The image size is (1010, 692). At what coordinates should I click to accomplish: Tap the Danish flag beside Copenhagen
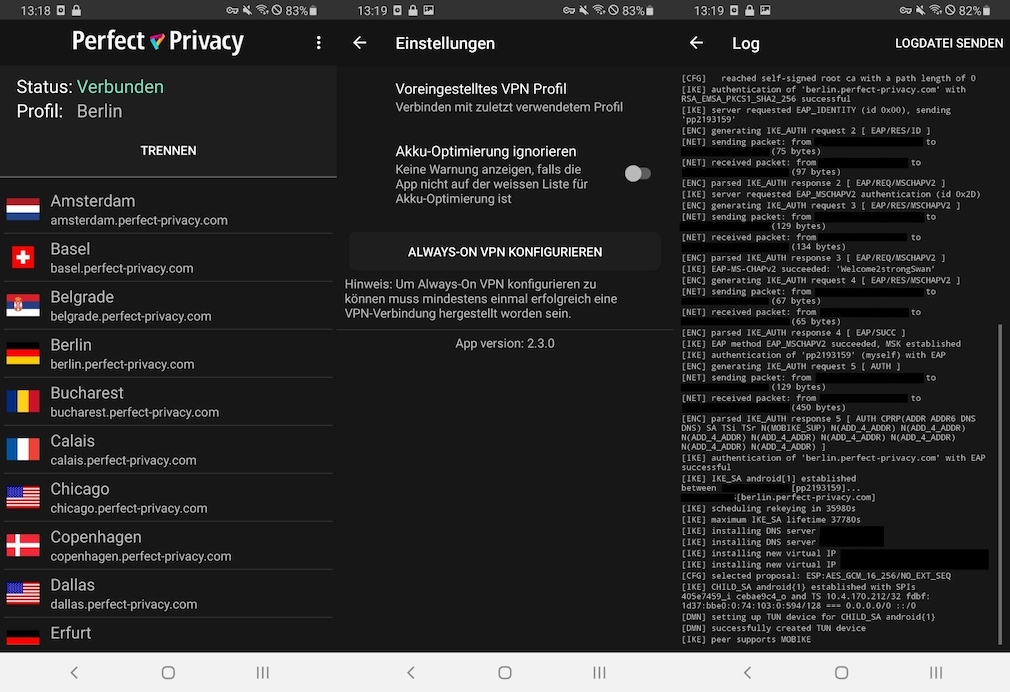coord(22,545)
